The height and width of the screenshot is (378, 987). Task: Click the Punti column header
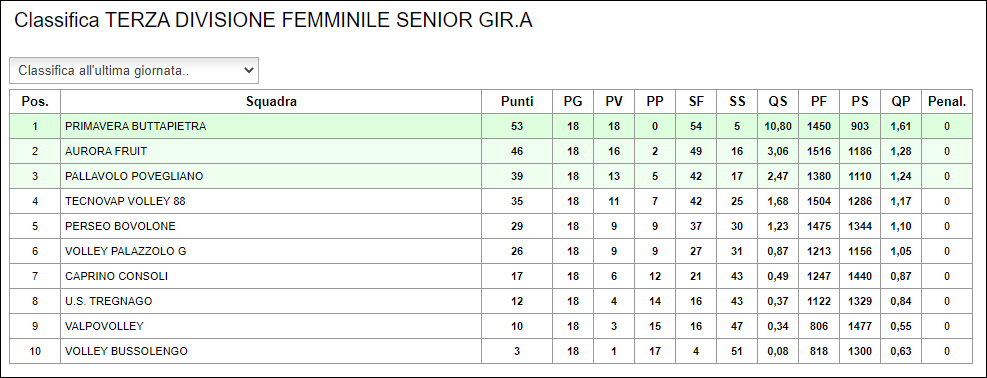[x=517, y=102]
